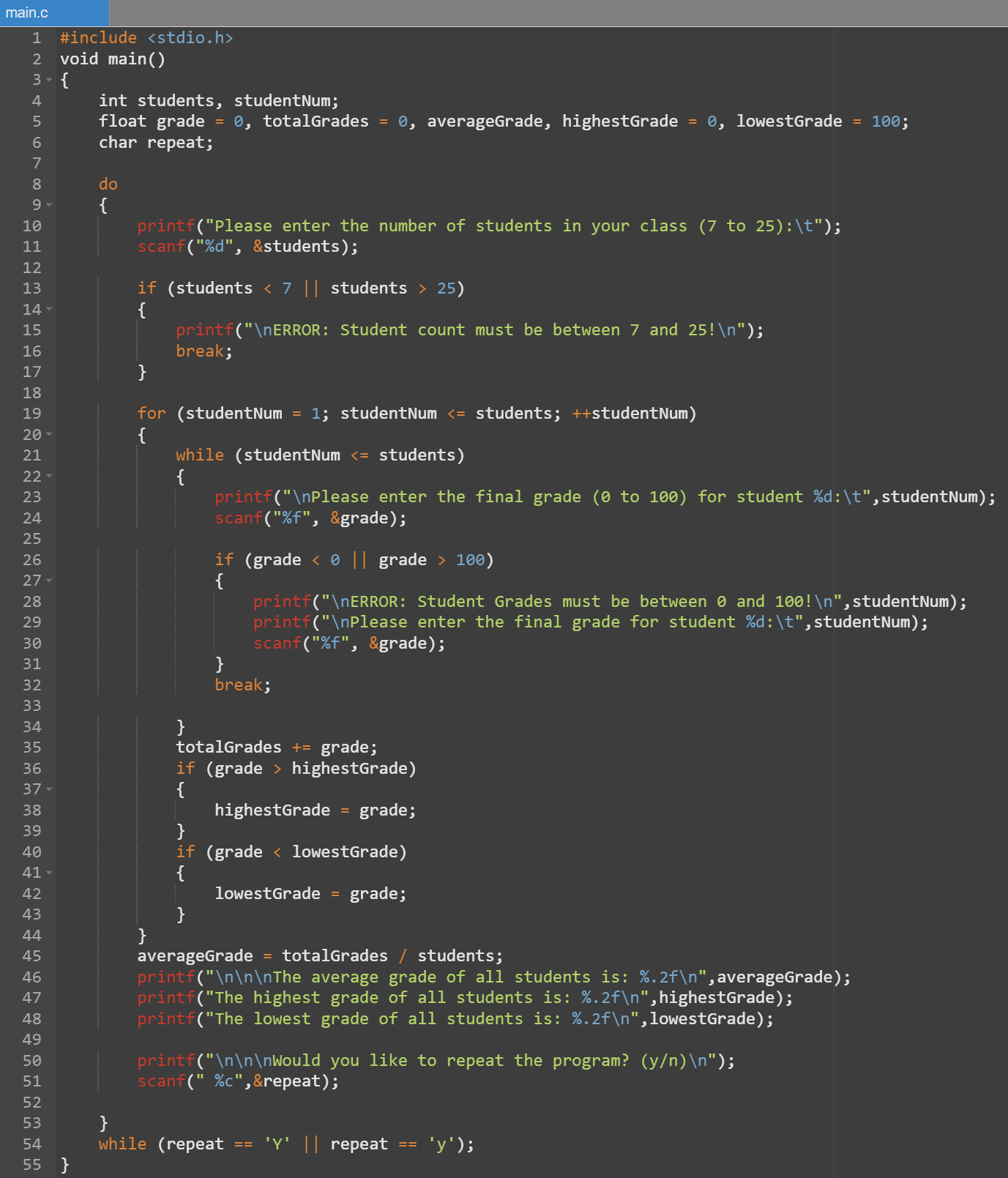Click the #include directive text
The image size is (1008, 1178).
click(x=98, y=38)
